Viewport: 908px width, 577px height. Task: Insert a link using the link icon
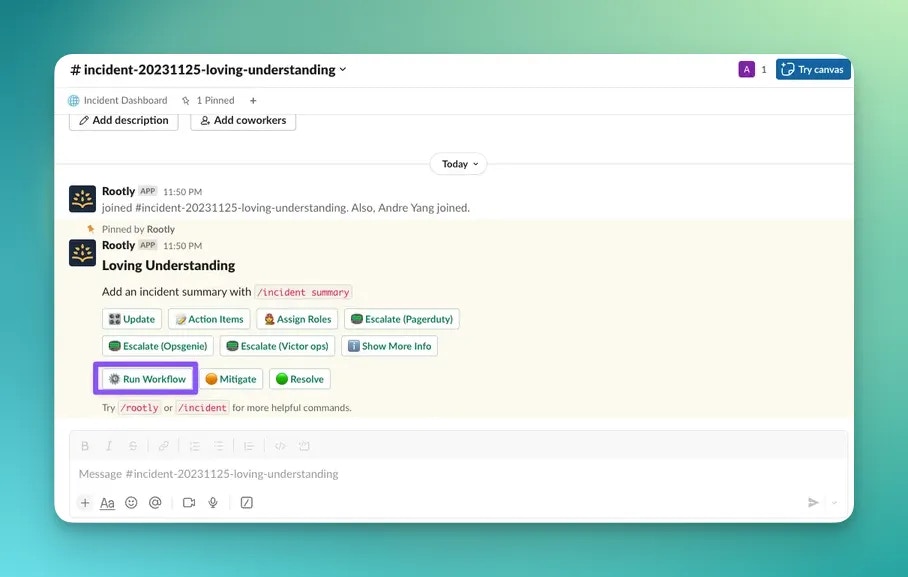(164, 445)
